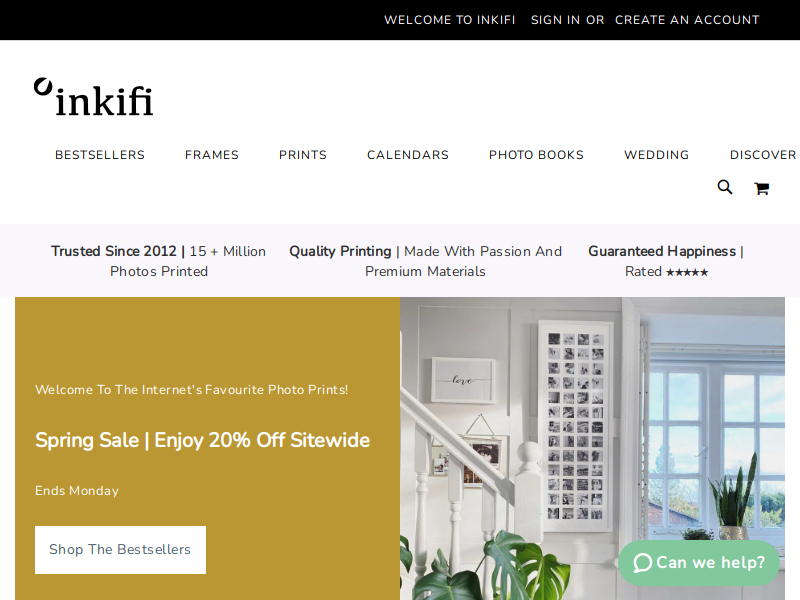Open the shopping cart icon
The height and width of the screenshot is (600, 800).
[x=762, y=188]
